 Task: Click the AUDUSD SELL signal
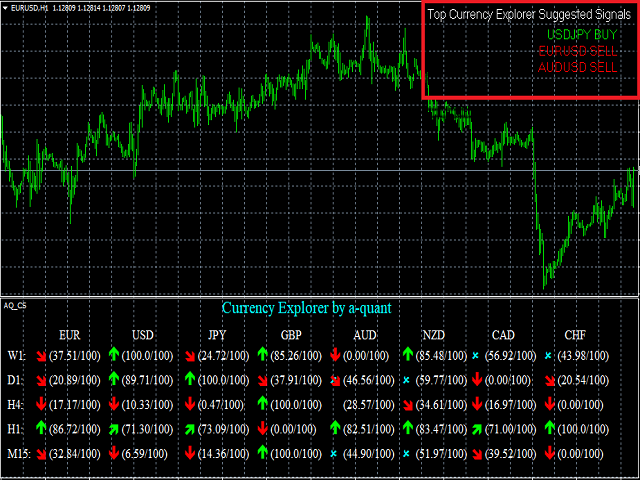pos(578,67)
